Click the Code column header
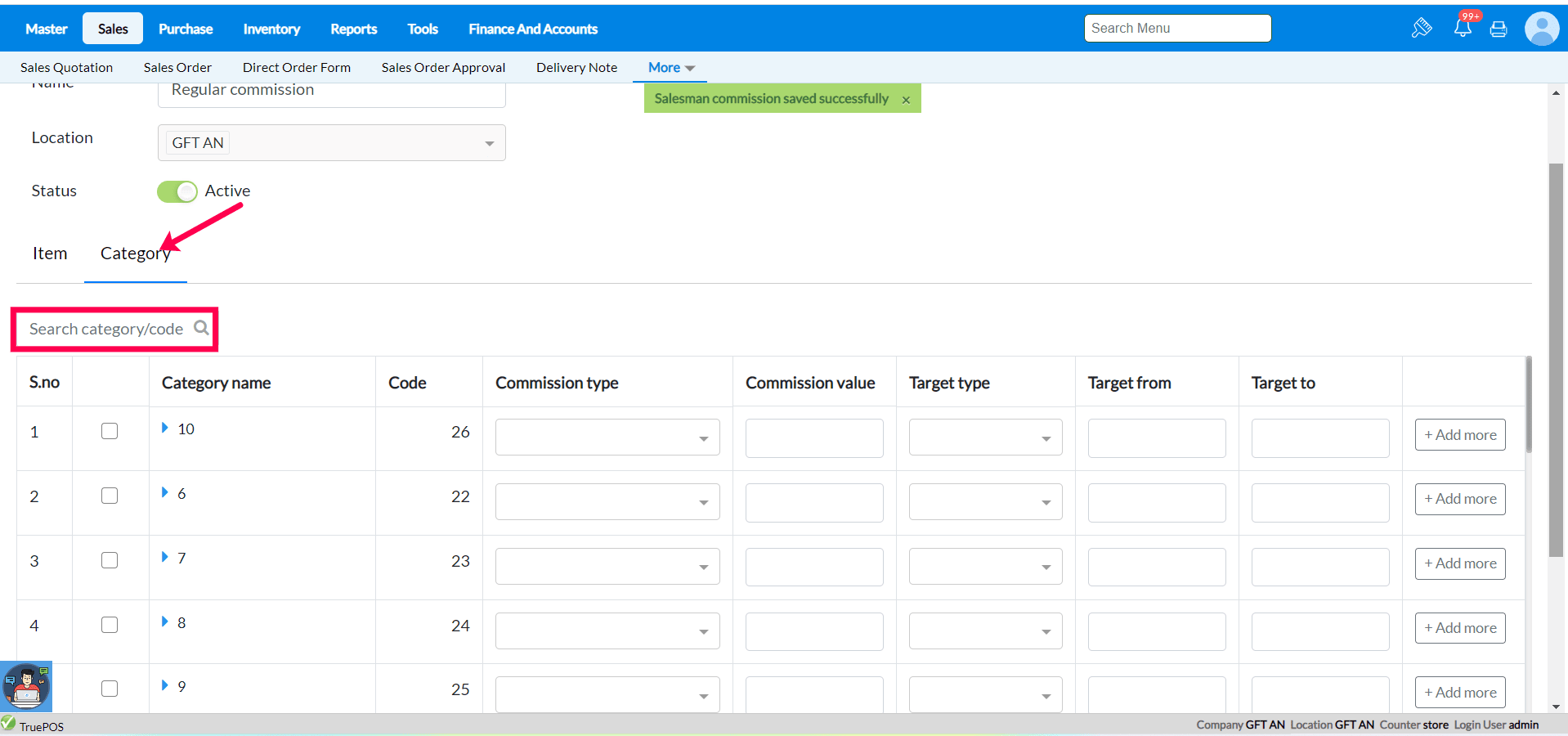The width and height of the screenshot is (1568, 736). tap(407, 383)
